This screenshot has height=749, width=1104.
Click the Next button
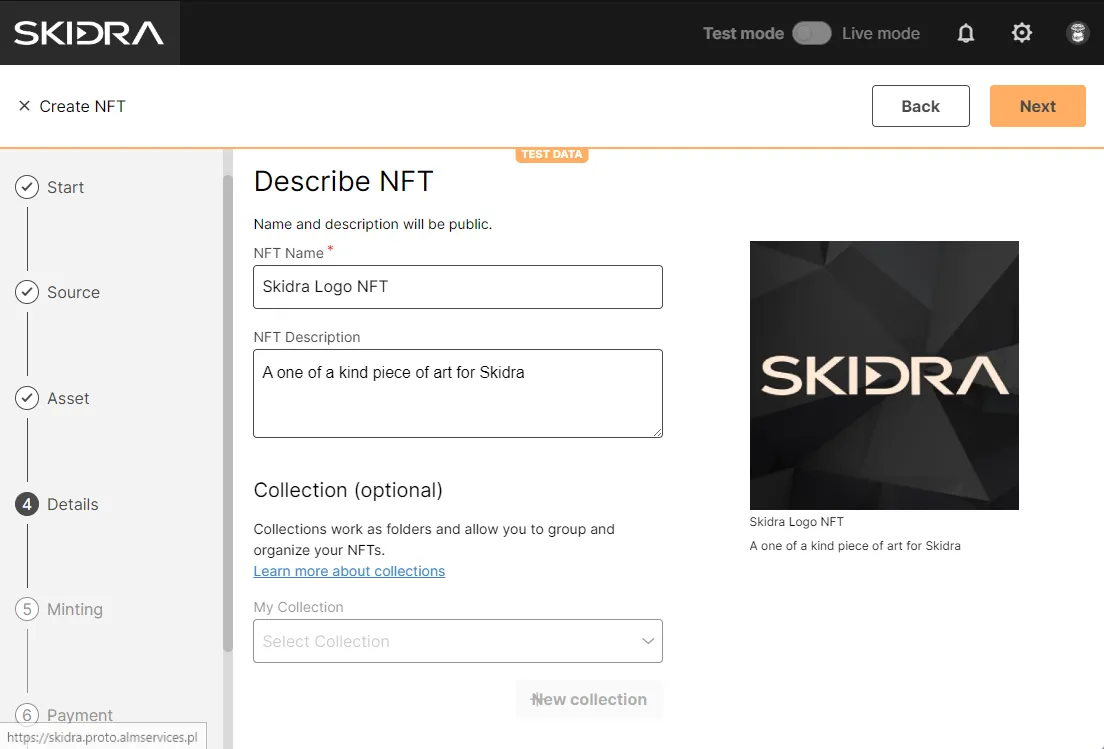[1037, 106]
